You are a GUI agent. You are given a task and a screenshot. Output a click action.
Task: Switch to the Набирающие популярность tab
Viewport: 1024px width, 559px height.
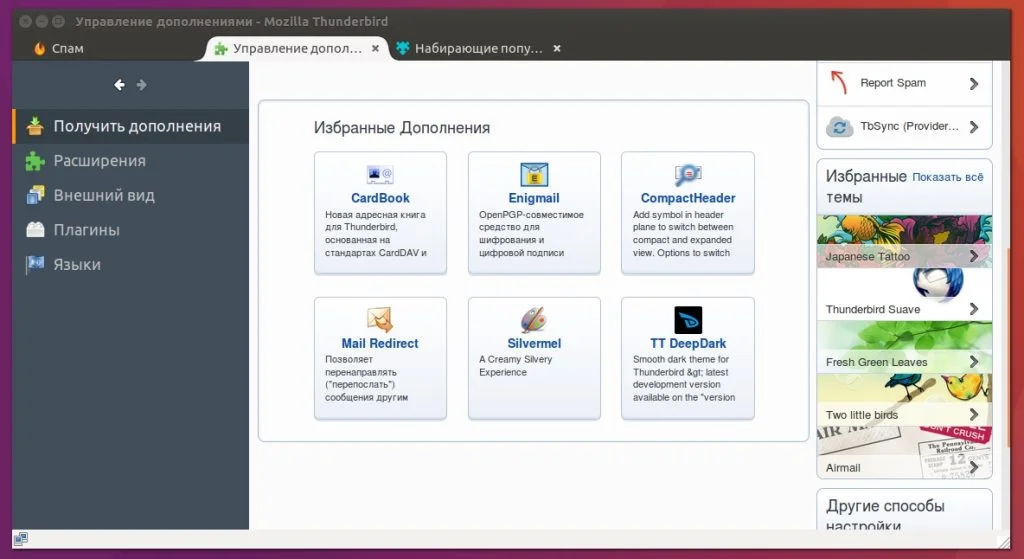(x=478, y=48)
